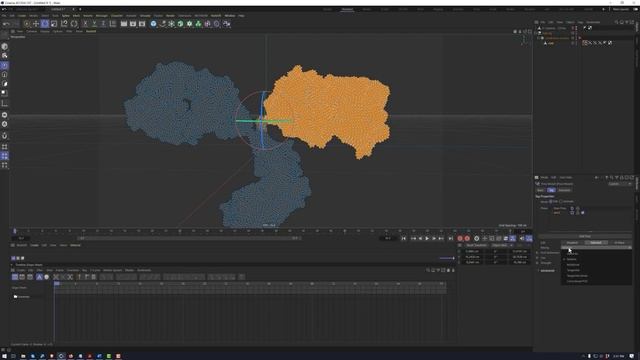Image resolution: width=640 pixels, height=360 pixels.
Task: Select the Live Selection tool
Action: (x=27, y=24)
